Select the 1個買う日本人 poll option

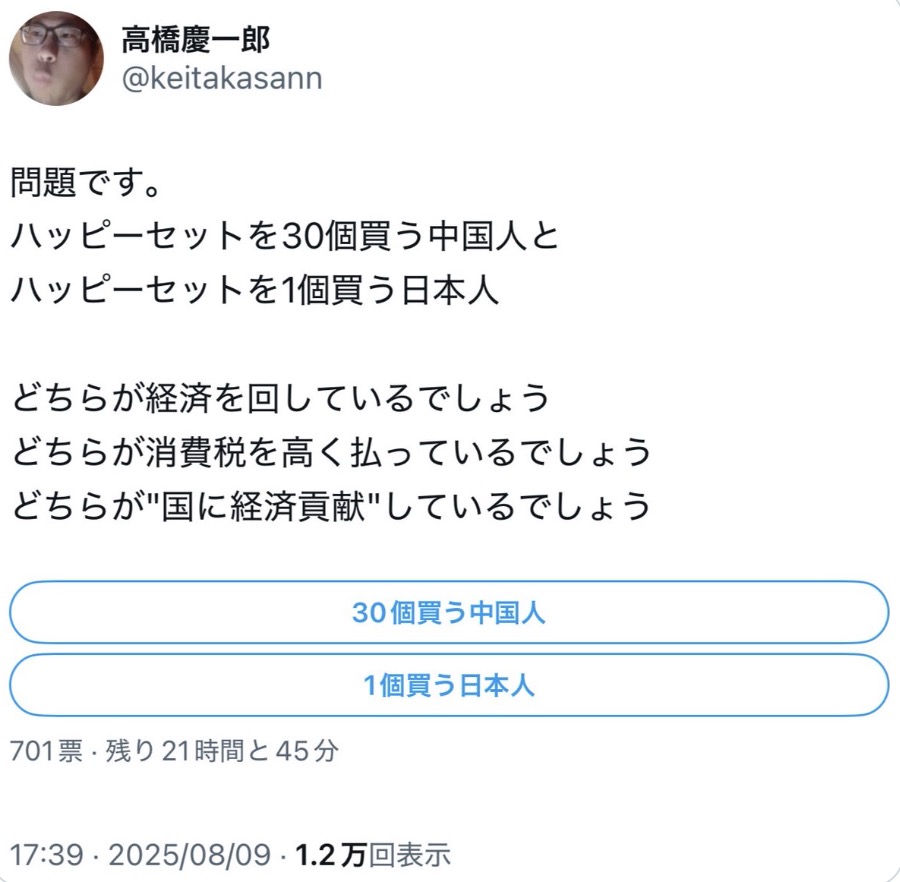coord(449,685)
